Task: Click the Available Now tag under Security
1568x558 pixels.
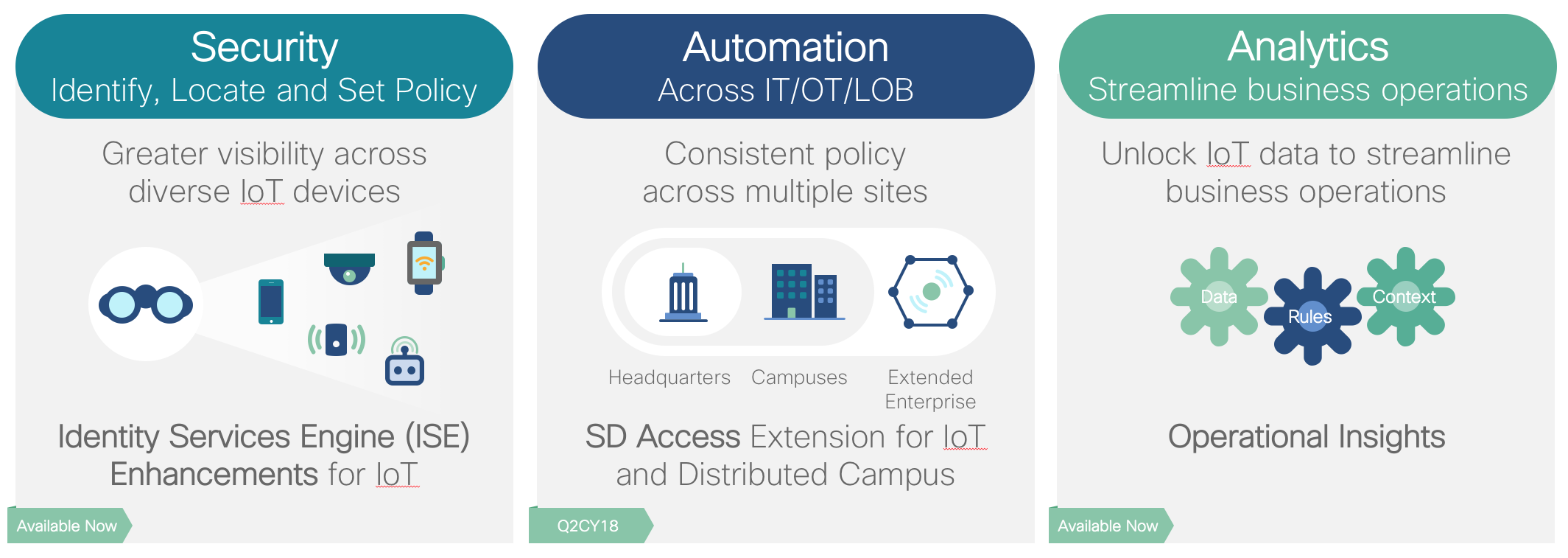Action: [67, 526]
